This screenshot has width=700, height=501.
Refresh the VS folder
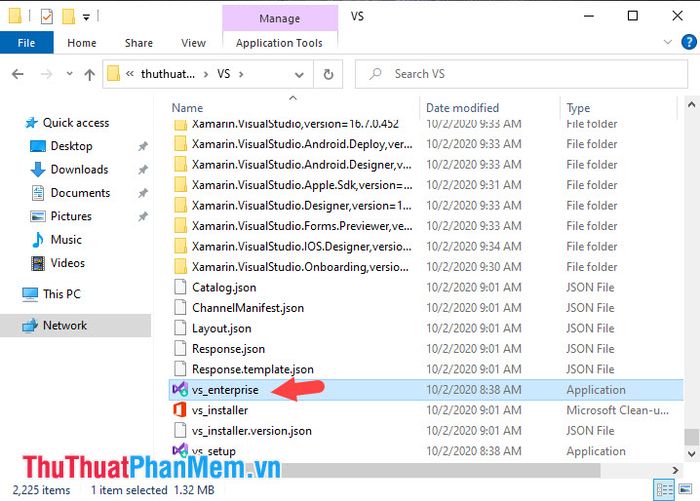[x=329, y=74]
